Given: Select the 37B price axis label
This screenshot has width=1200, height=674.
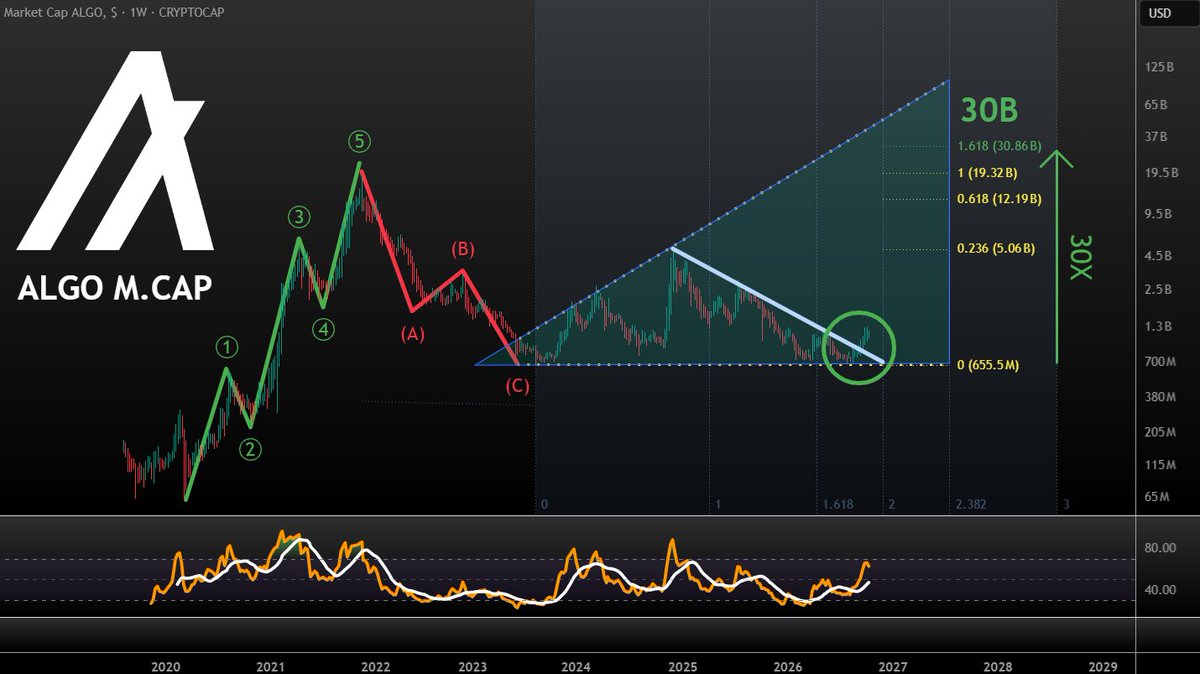Looking at the screenshot, I should point(1158,137).
